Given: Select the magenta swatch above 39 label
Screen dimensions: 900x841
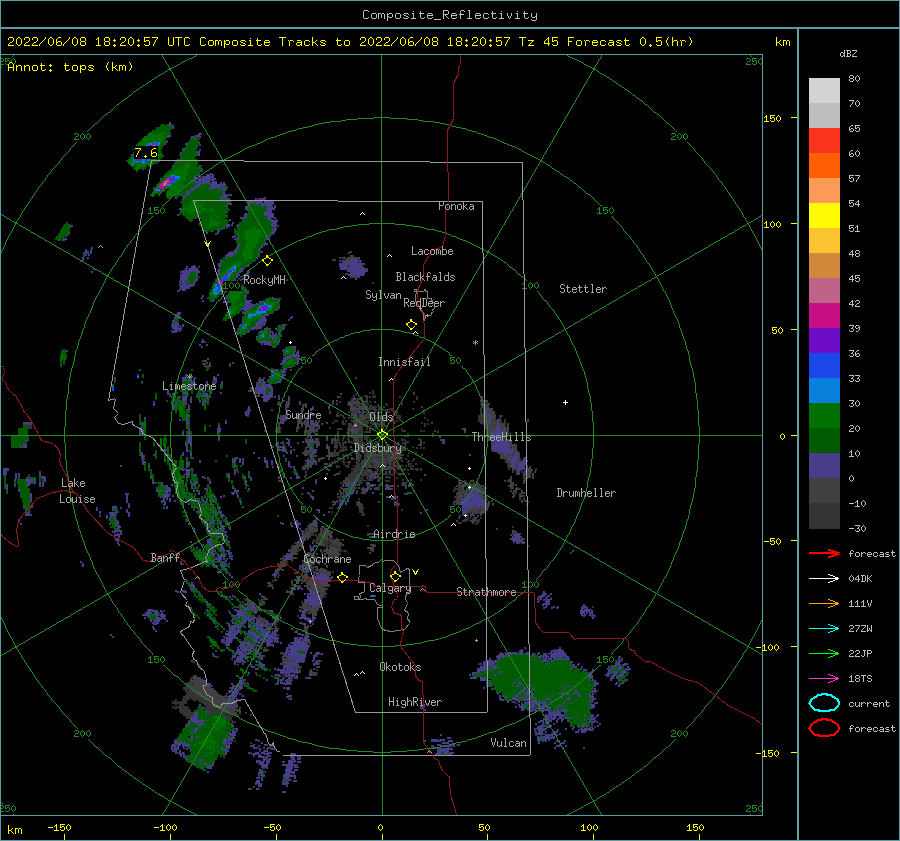Looking at the screenshot, I should [824, 315].
